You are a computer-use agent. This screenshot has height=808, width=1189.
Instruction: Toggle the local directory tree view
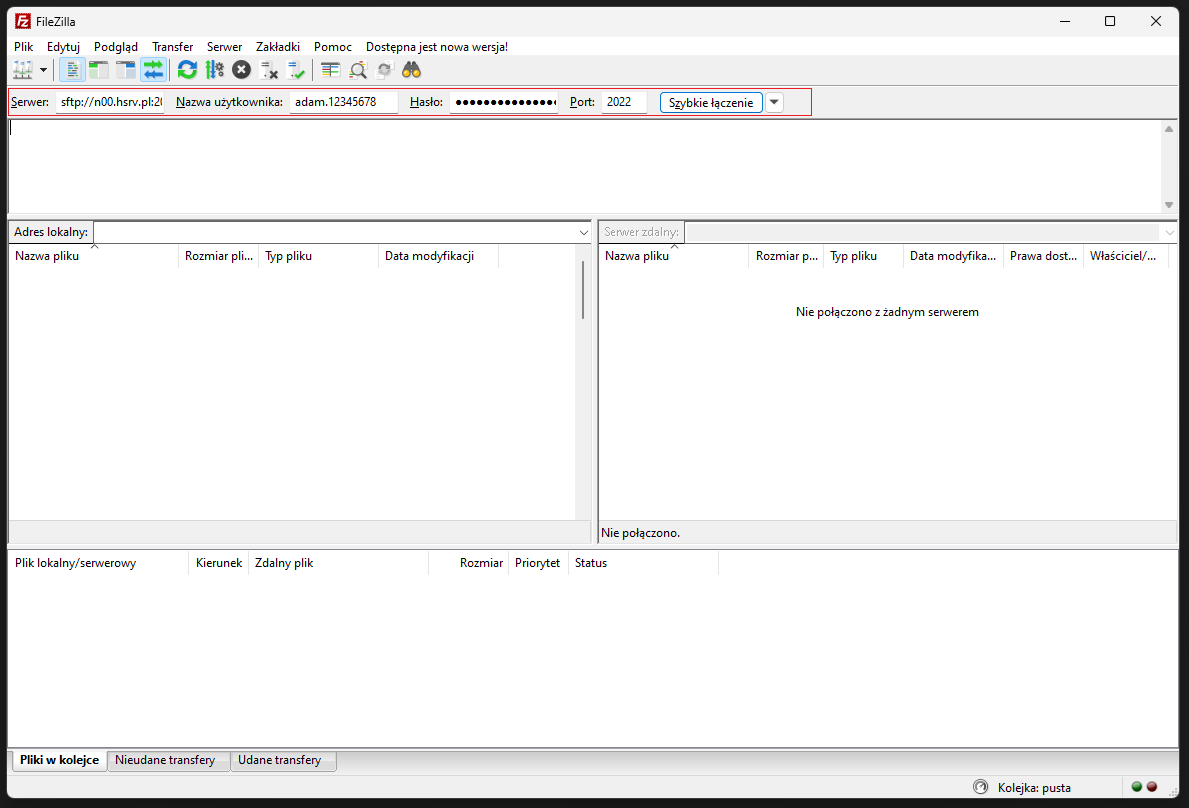click(98, 69)
